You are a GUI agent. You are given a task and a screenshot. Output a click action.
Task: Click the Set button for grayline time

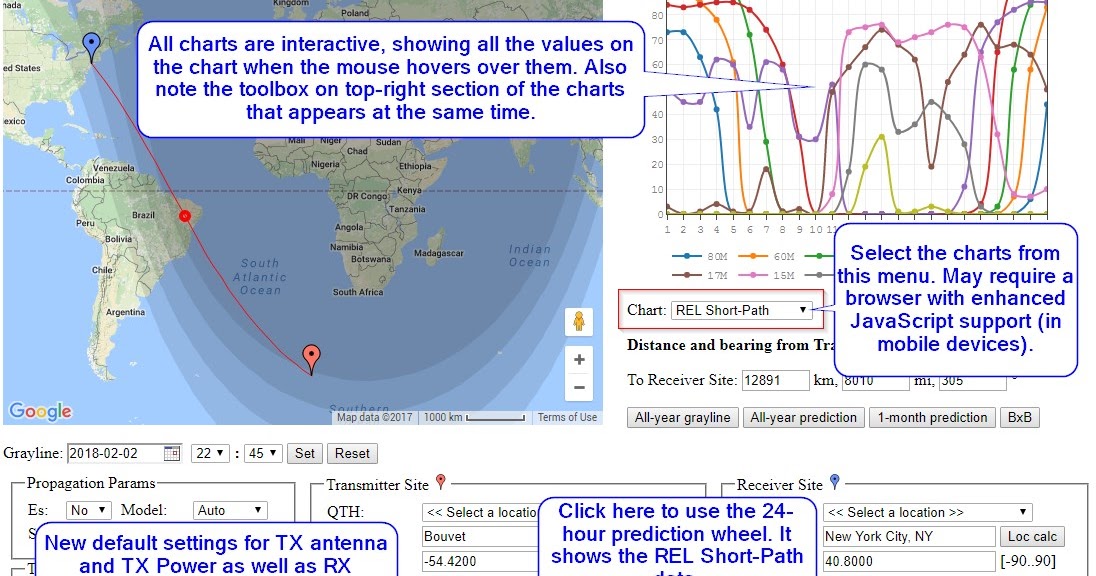305,453
